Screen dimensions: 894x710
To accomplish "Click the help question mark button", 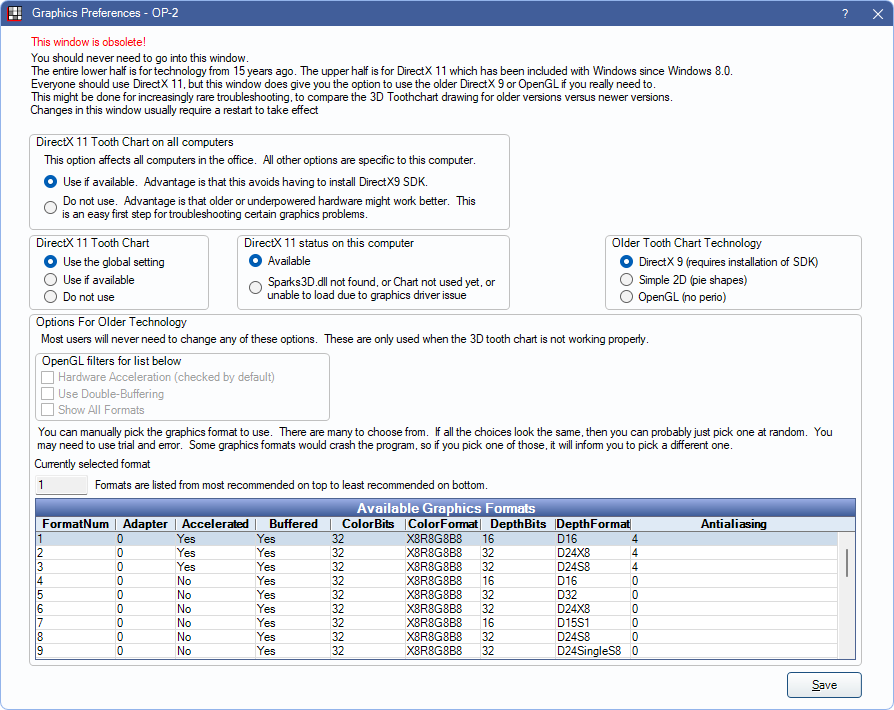I will 846,14.
